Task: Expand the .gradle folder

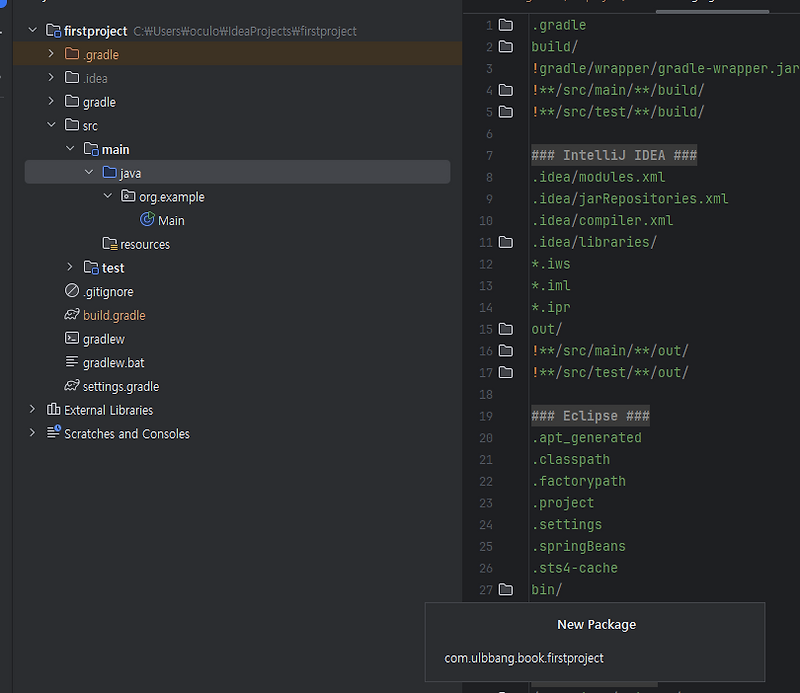Action: [52, 55]
